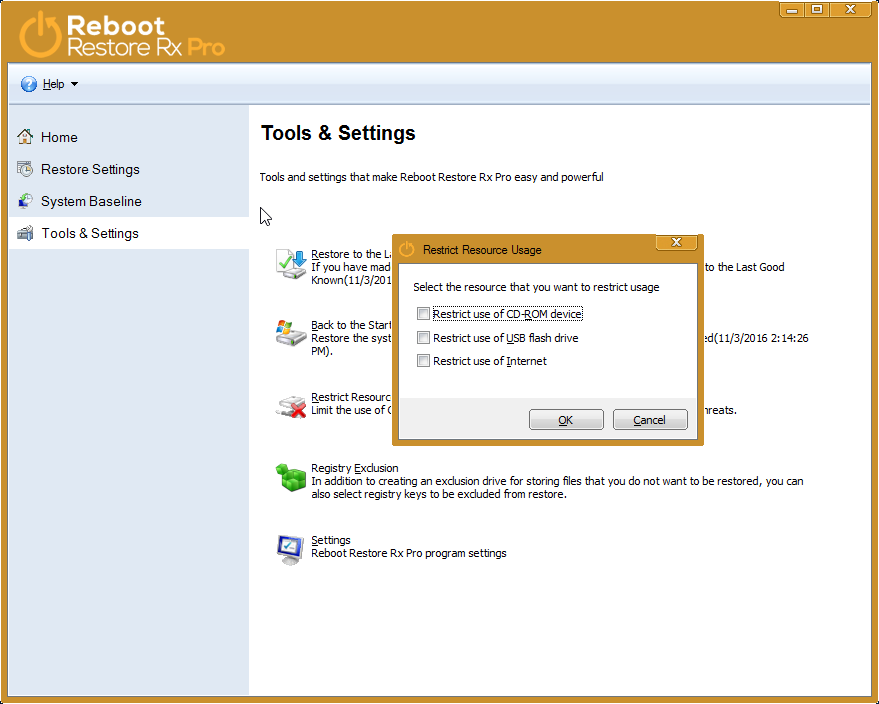Viewport: 879px width, 704px height.
Task: Close the Restrict Resource Usage dialog
Action: tap(676, 243)
